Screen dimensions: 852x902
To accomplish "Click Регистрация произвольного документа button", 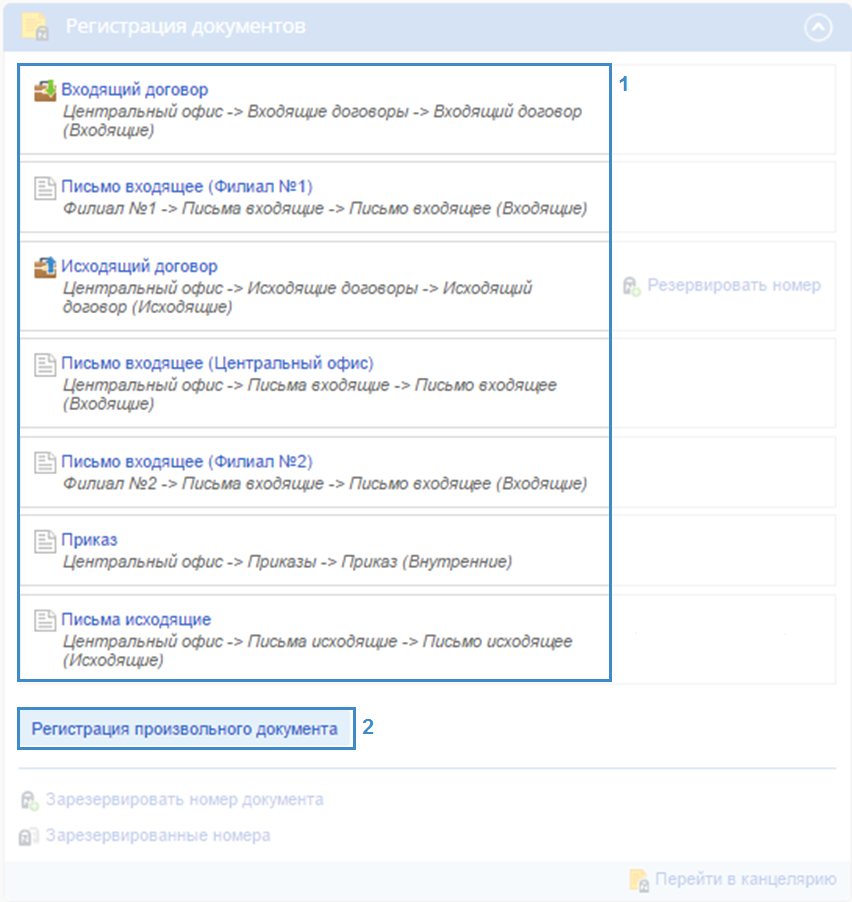I will coord(186,729).
